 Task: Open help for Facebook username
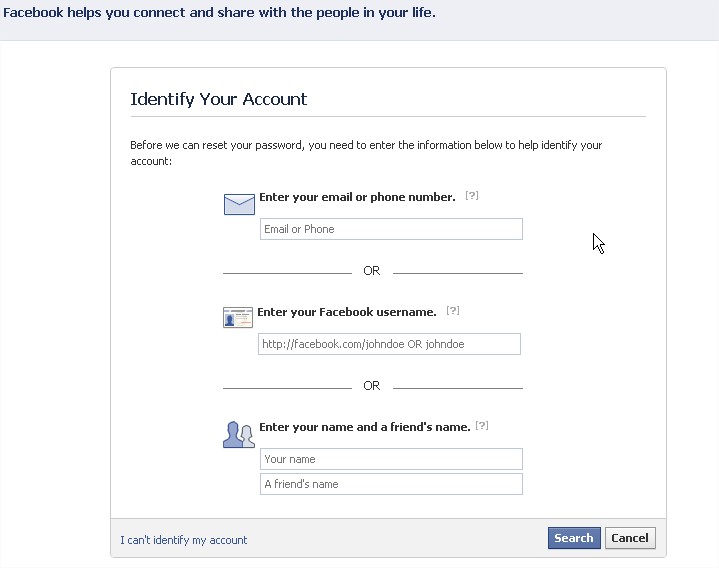453,311
